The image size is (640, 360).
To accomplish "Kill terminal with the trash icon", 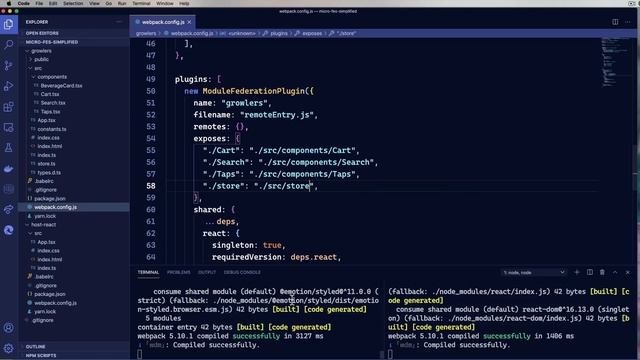I will click(x=602, y=272).
